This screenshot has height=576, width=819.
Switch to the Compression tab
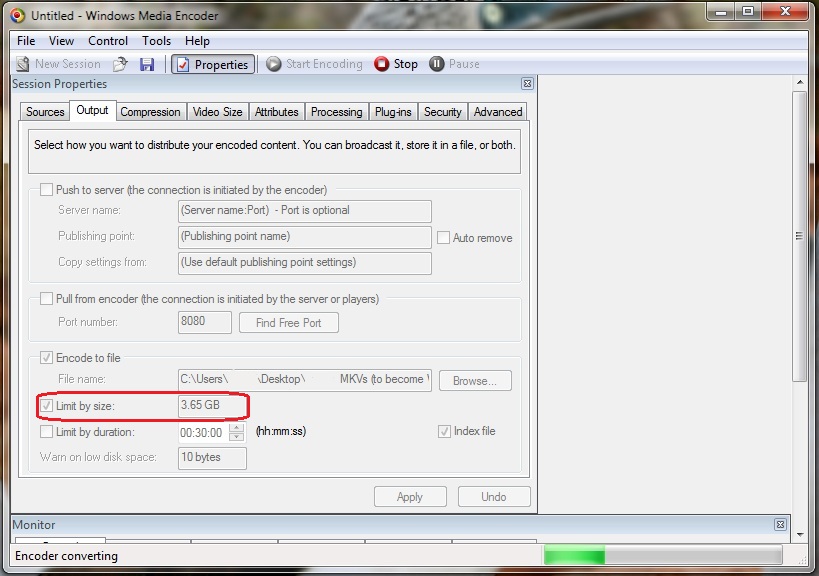(150, 112)
